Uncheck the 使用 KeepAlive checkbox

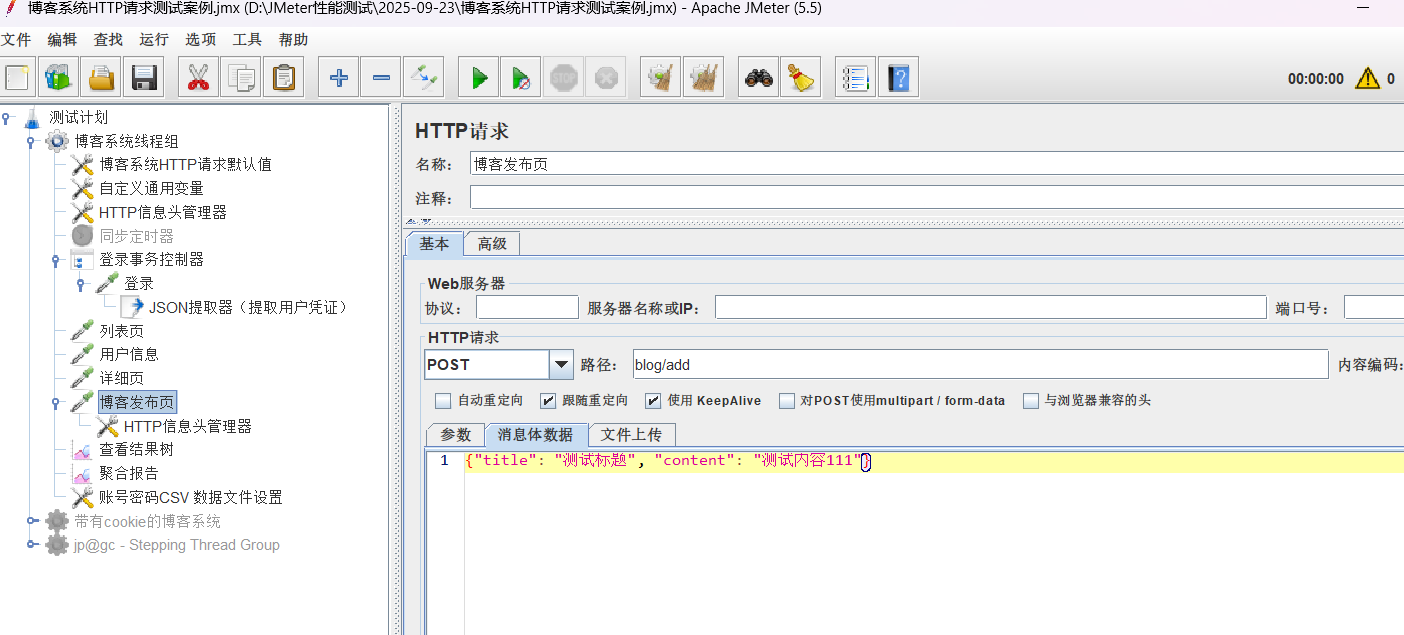(653, 401)
